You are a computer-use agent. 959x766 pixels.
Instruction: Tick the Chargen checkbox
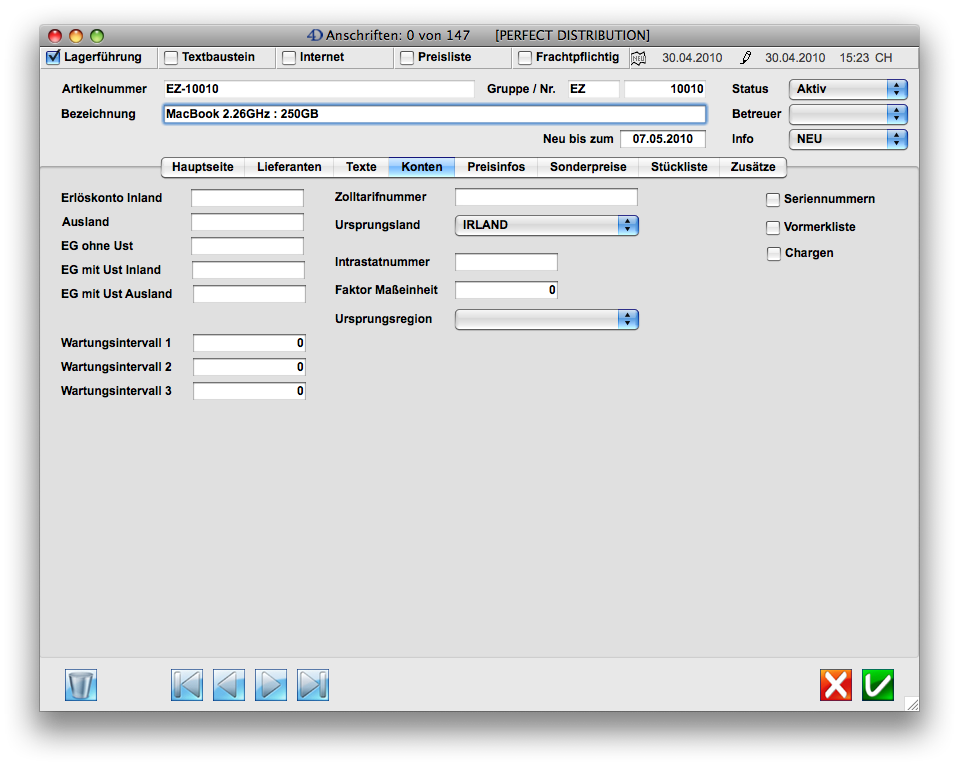(773, 254)
